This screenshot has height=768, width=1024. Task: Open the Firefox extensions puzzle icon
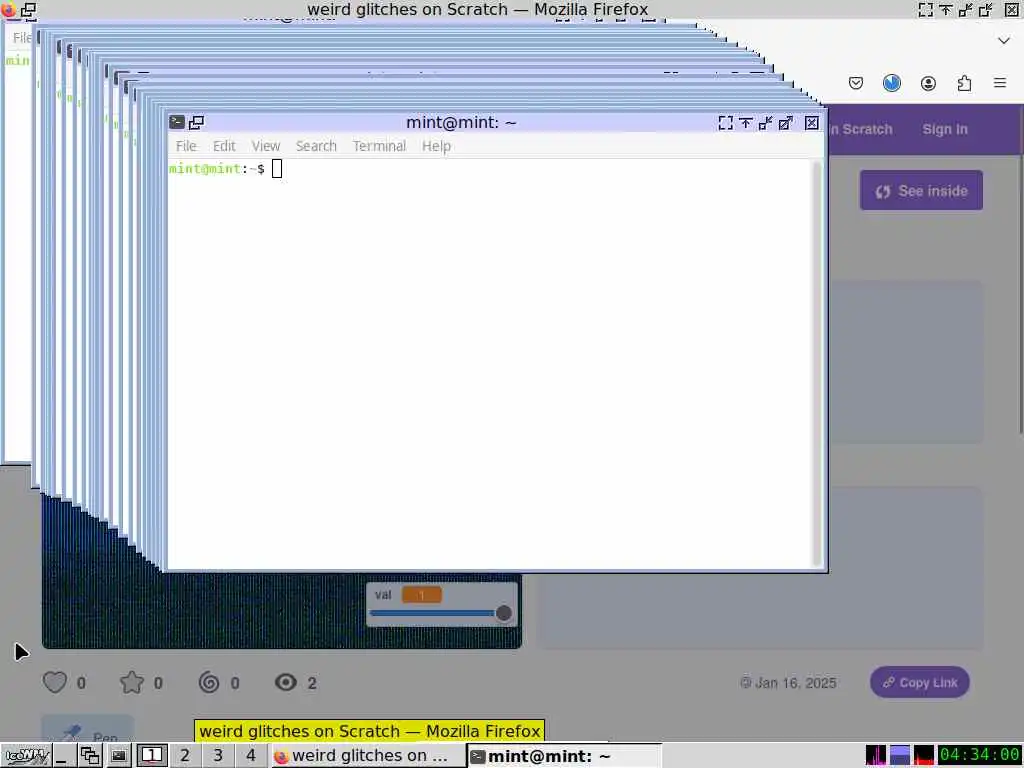pos(964,83)
